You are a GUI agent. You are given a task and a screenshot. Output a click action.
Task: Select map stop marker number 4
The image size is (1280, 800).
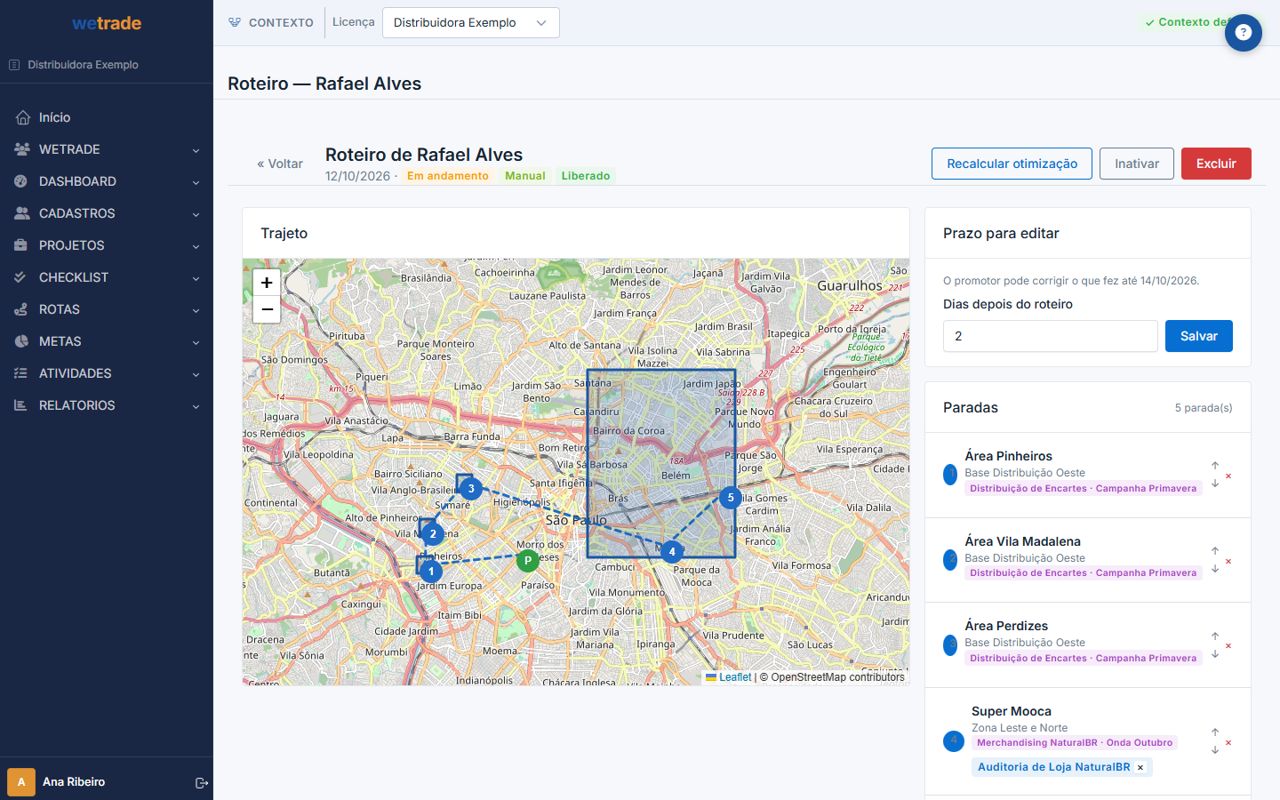[671, 551]
